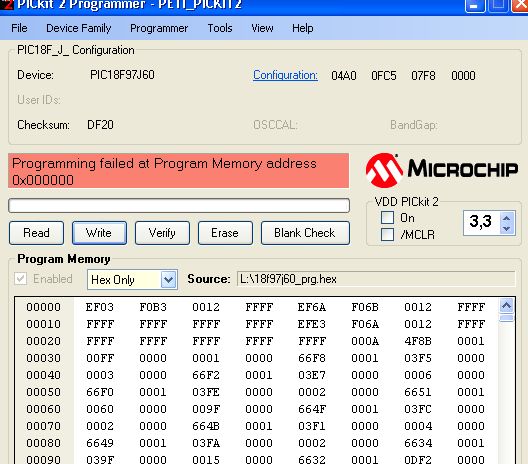
Task: Select memory cell F06B in row 00000
Action: 365,307
